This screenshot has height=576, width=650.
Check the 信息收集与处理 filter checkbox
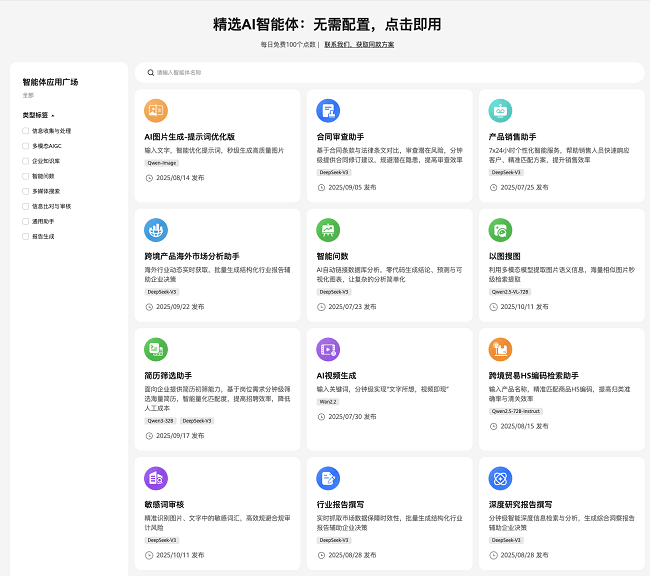26,130
